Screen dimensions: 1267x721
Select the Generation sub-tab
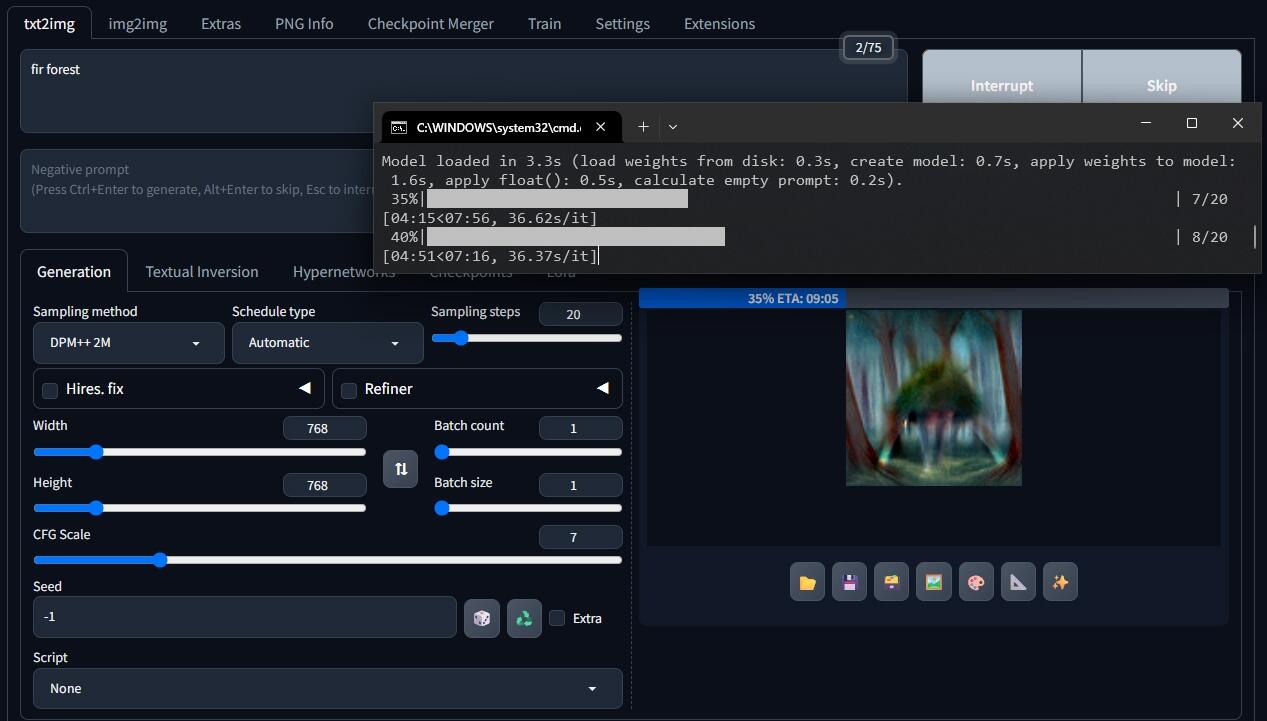(x=74, y=271)
